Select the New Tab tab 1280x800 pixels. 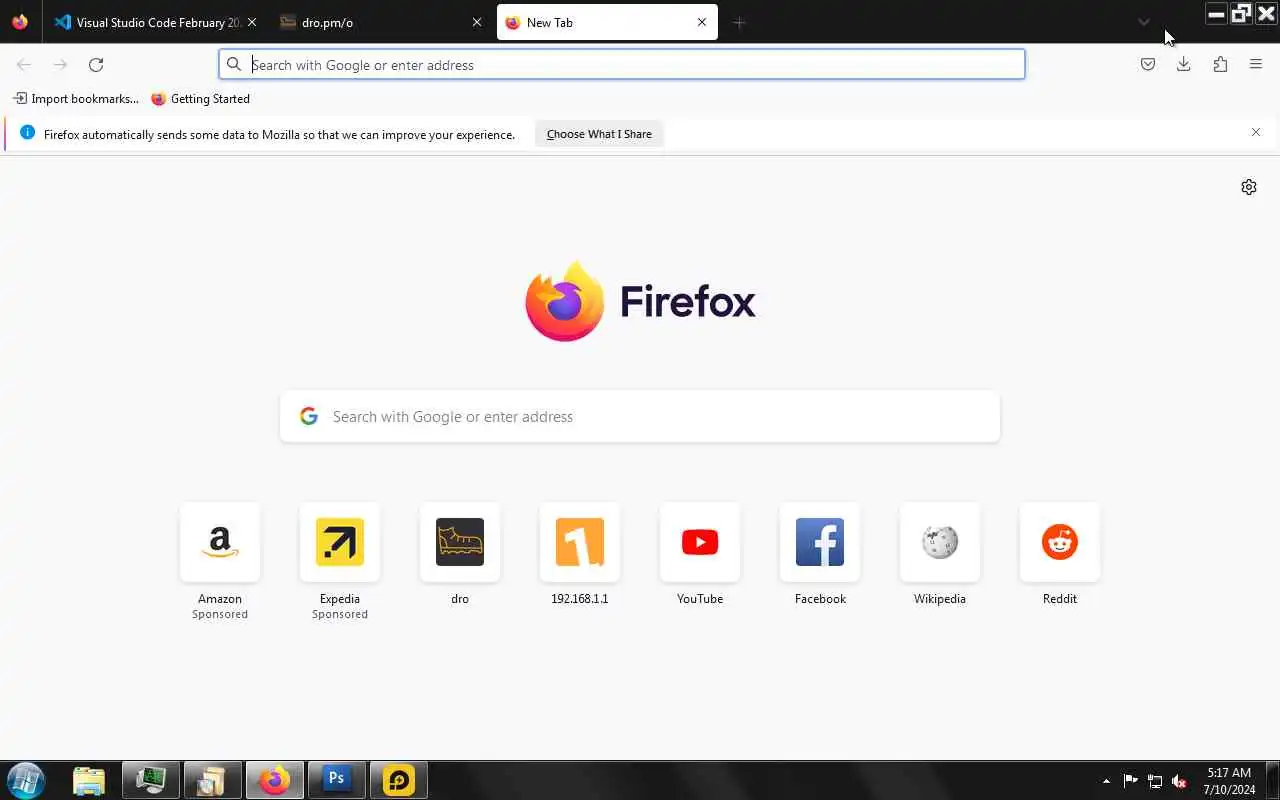click(607, 22)
